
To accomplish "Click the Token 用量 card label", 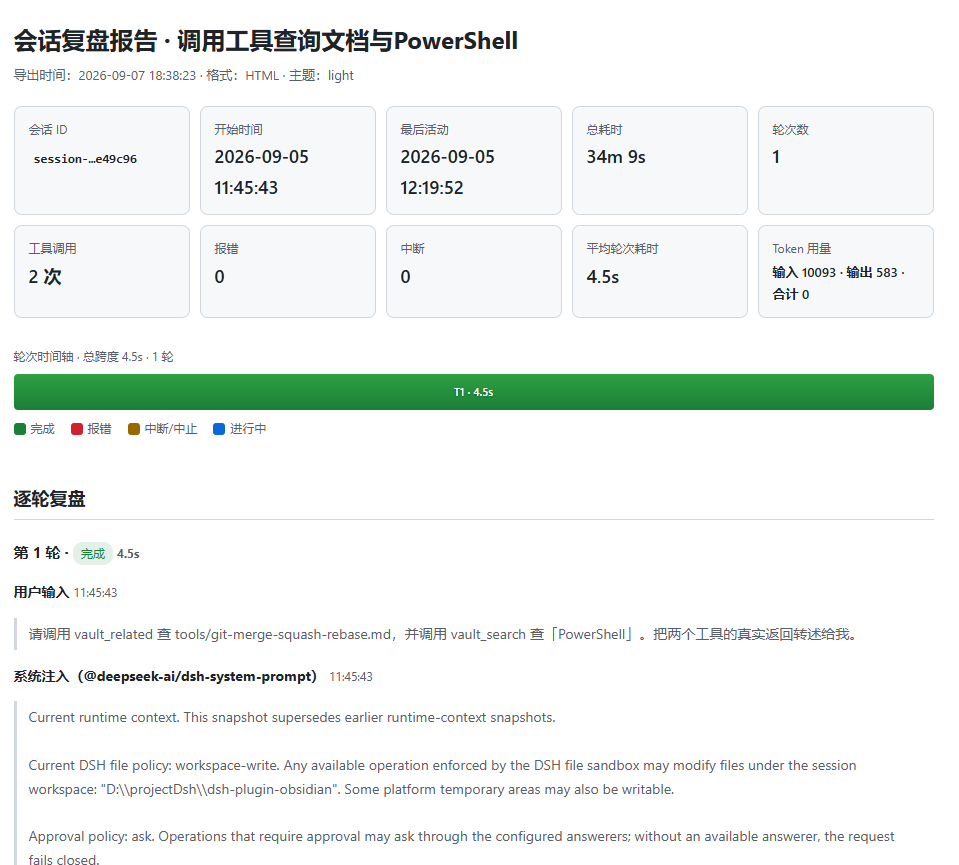I will click(x=801, y=249).
